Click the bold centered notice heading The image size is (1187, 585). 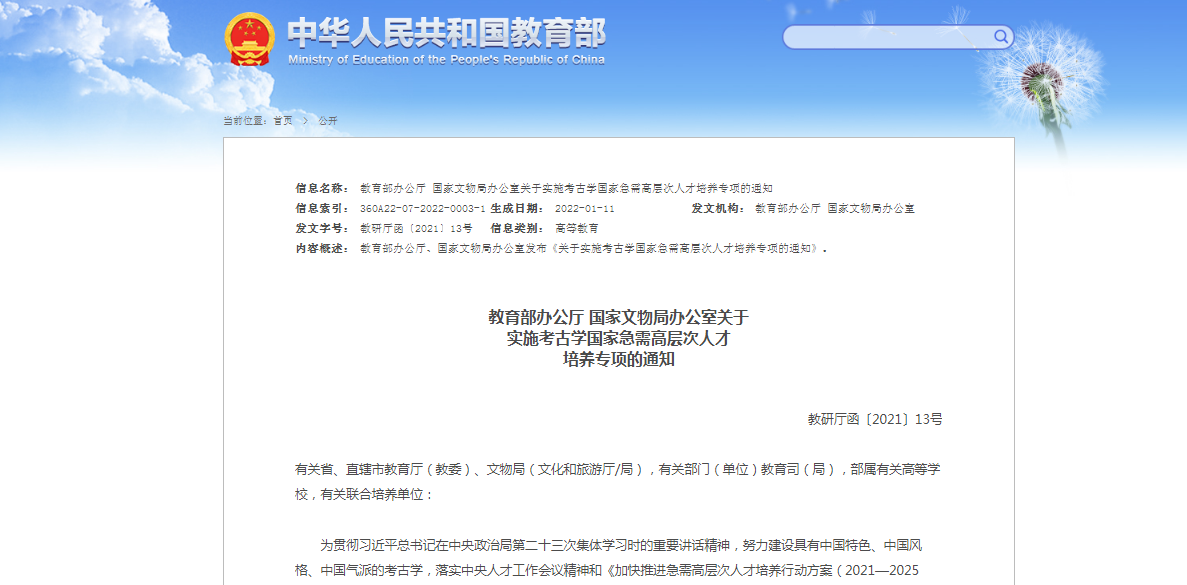pos(618,338)
